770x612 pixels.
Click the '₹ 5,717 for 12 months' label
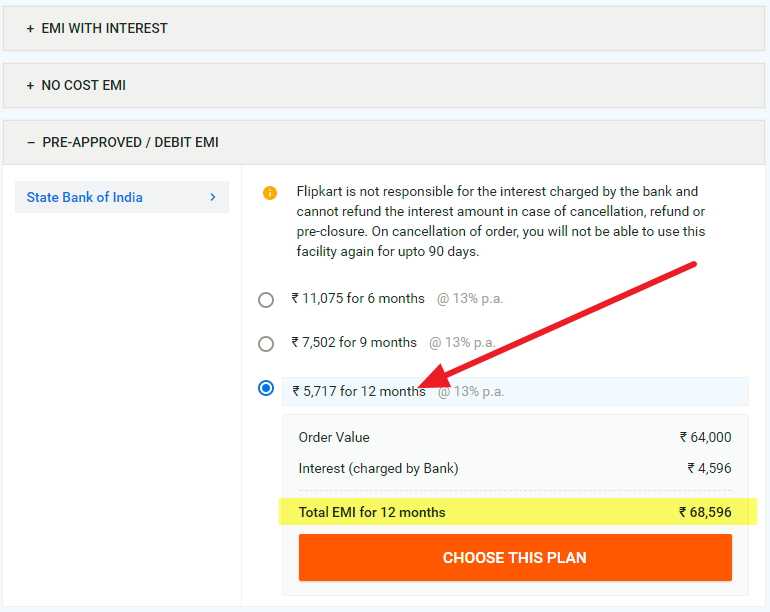[359, 391]
